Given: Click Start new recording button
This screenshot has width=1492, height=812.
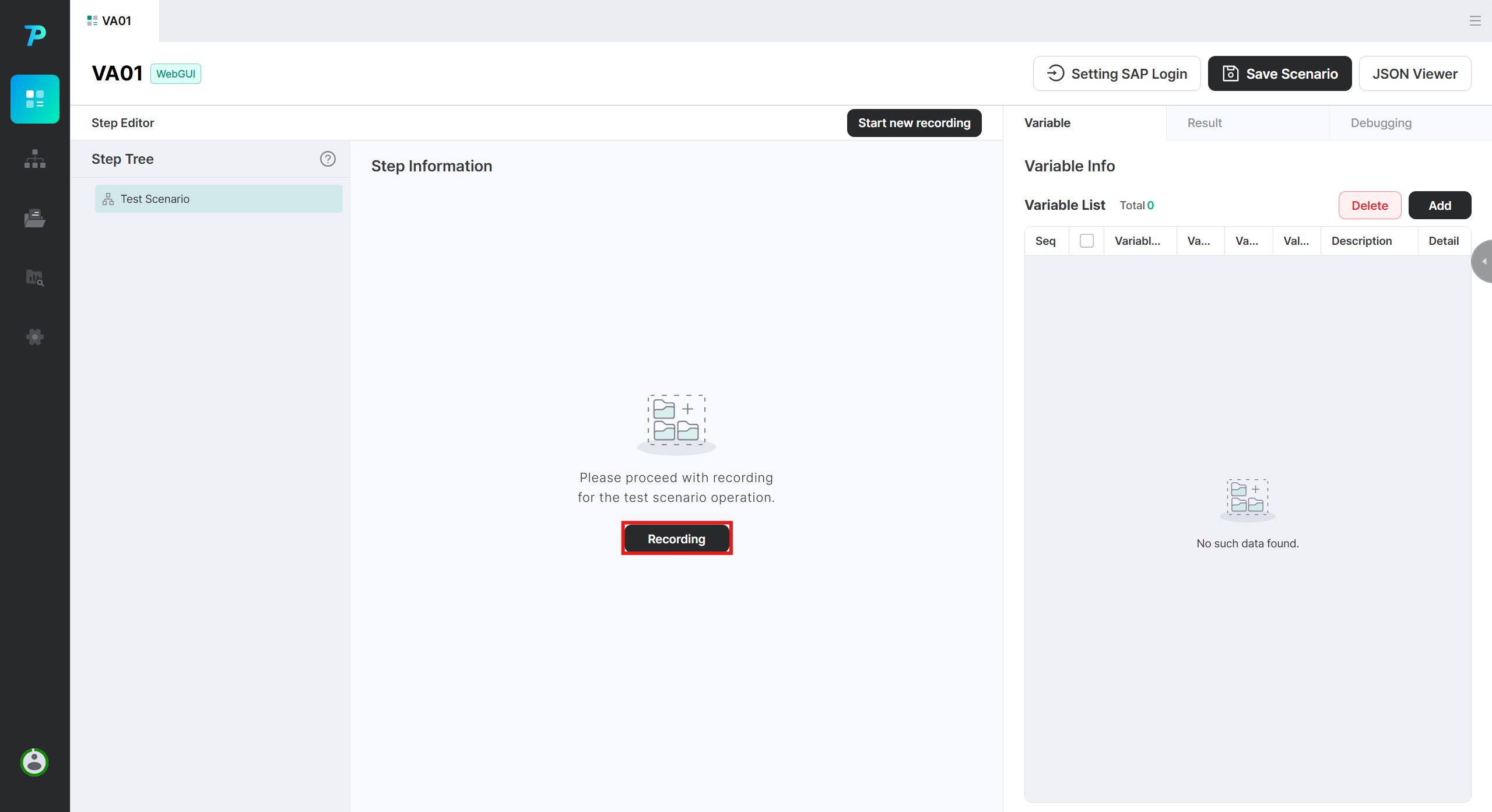Looking at the screenshot, I should tap(914, 123).
